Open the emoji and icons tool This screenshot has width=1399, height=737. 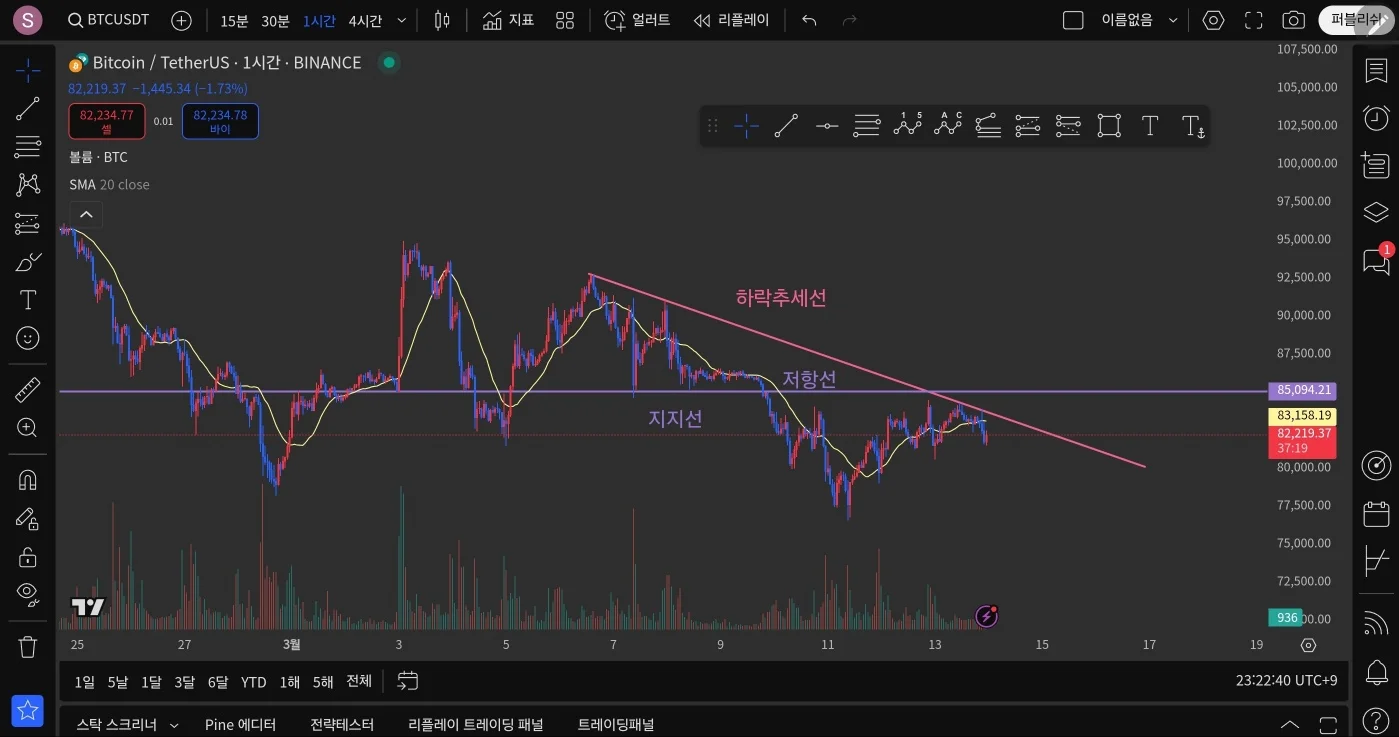pos(28,338)
